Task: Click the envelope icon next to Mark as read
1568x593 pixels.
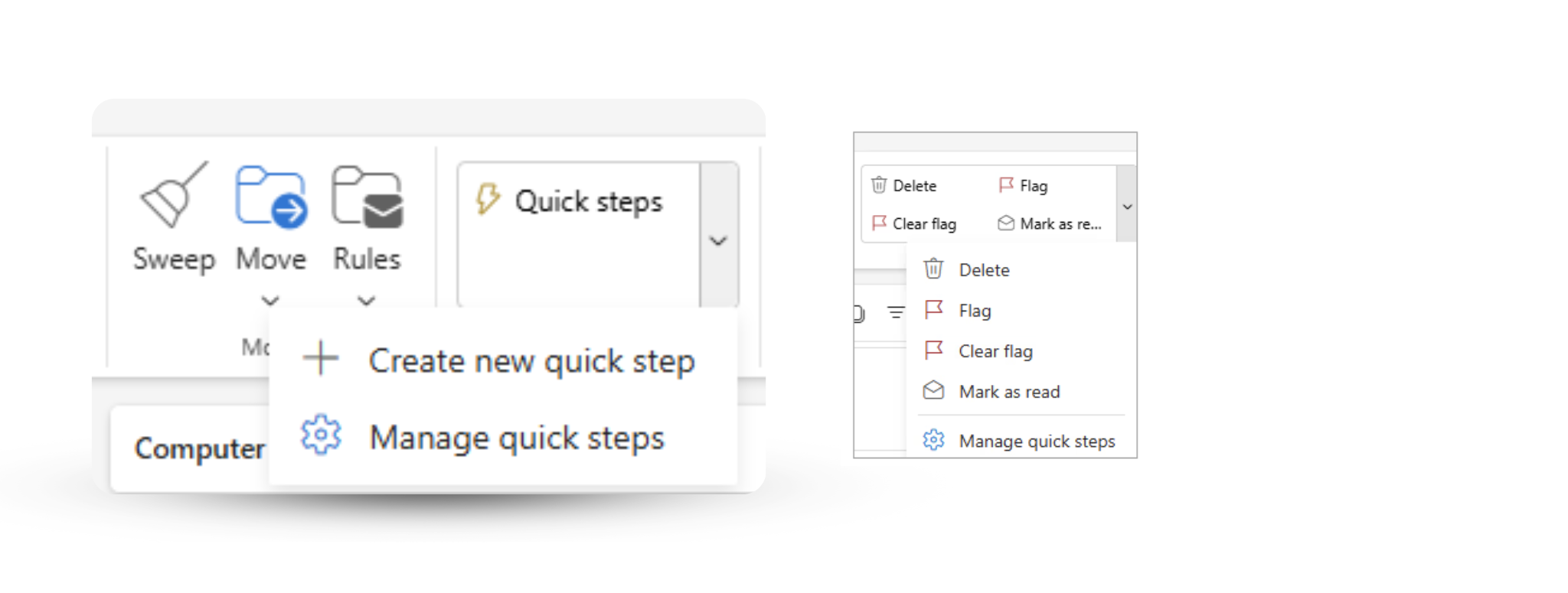Action: (x=933, y=391)
